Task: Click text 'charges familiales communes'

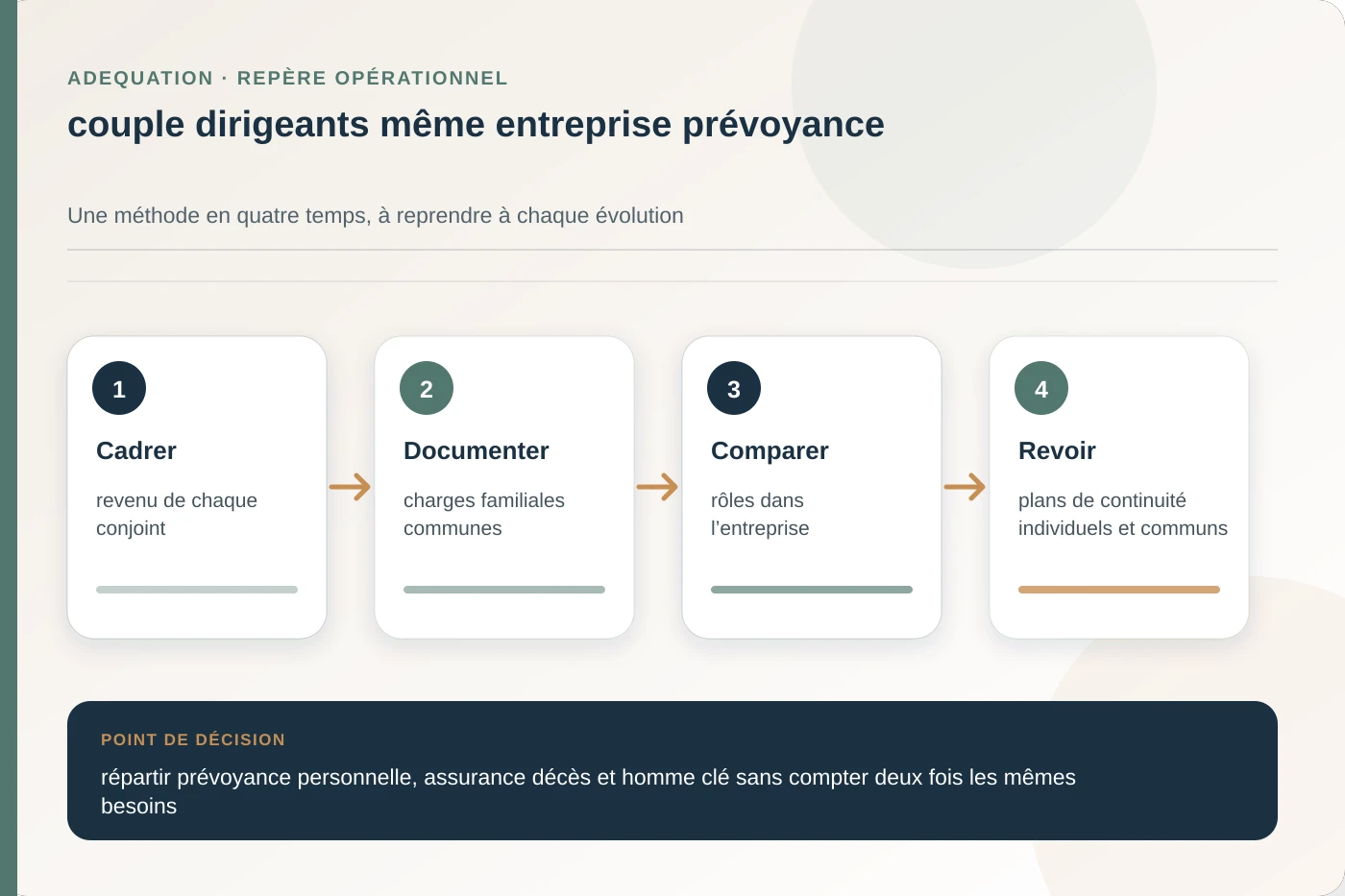Action: [x=484, y=514]
